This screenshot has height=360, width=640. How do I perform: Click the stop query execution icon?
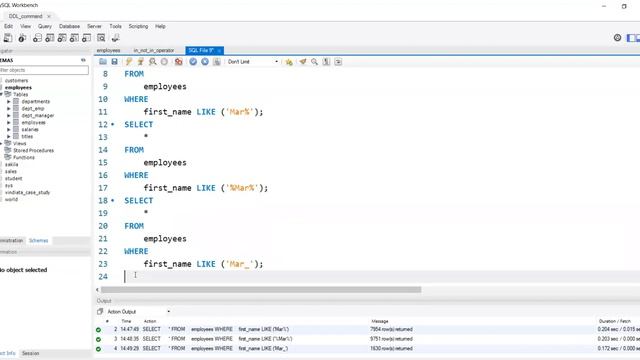pos(164,62)
